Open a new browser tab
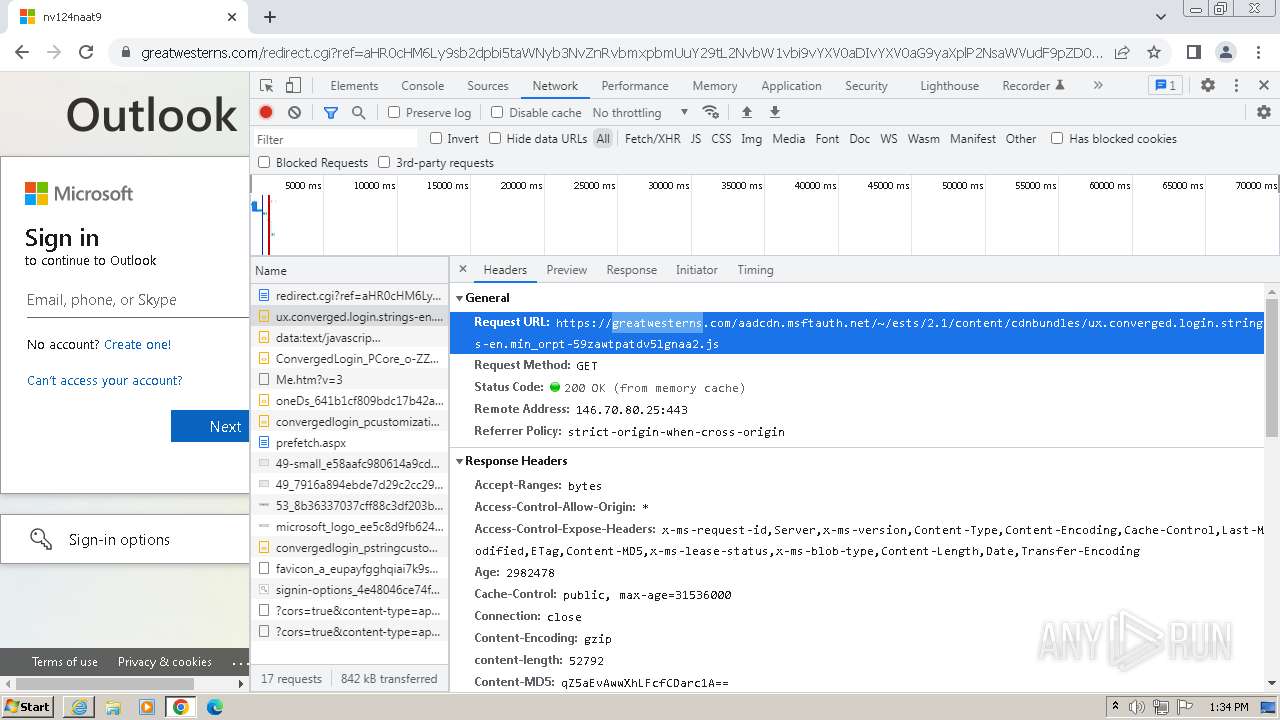The width and height of the screenshot is (1280, 720). pyautogui.click(x=270, y=17)
